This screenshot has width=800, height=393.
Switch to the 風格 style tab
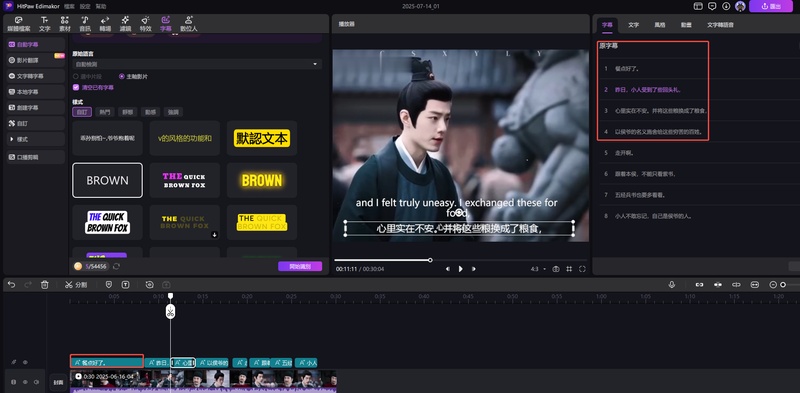click(660, 24)
